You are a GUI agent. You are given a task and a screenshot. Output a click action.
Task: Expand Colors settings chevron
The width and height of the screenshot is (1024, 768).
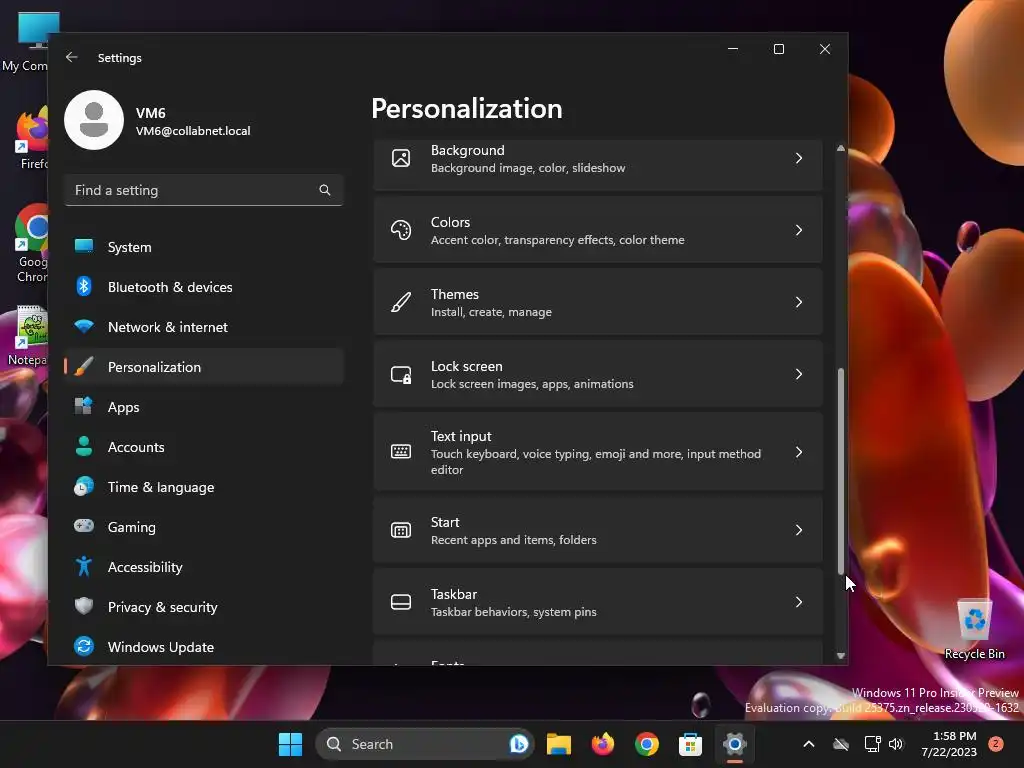pos(799,230)
